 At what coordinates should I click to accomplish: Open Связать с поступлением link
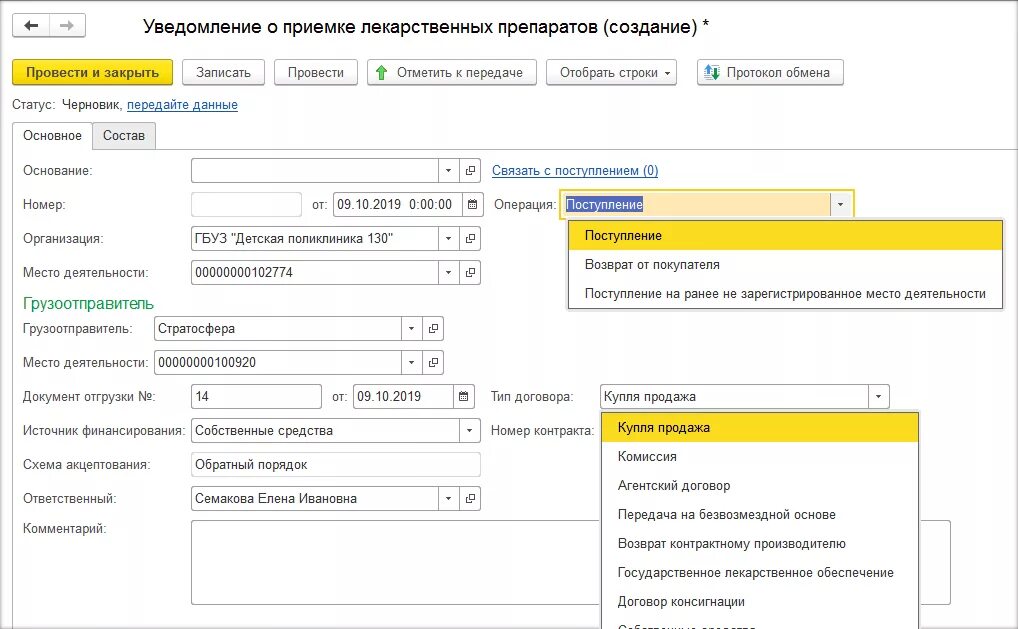[x=574, y=171]
